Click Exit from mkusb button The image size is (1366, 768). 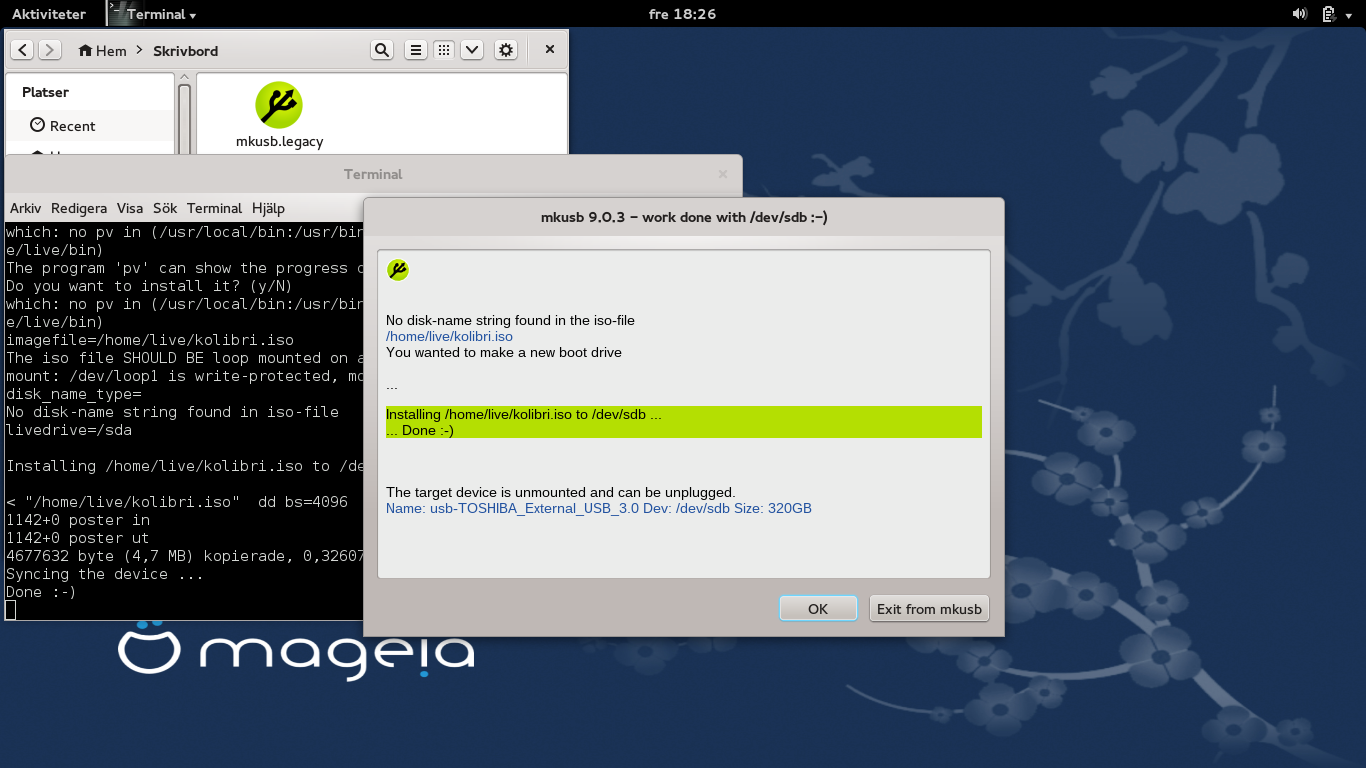pos(929,608)
